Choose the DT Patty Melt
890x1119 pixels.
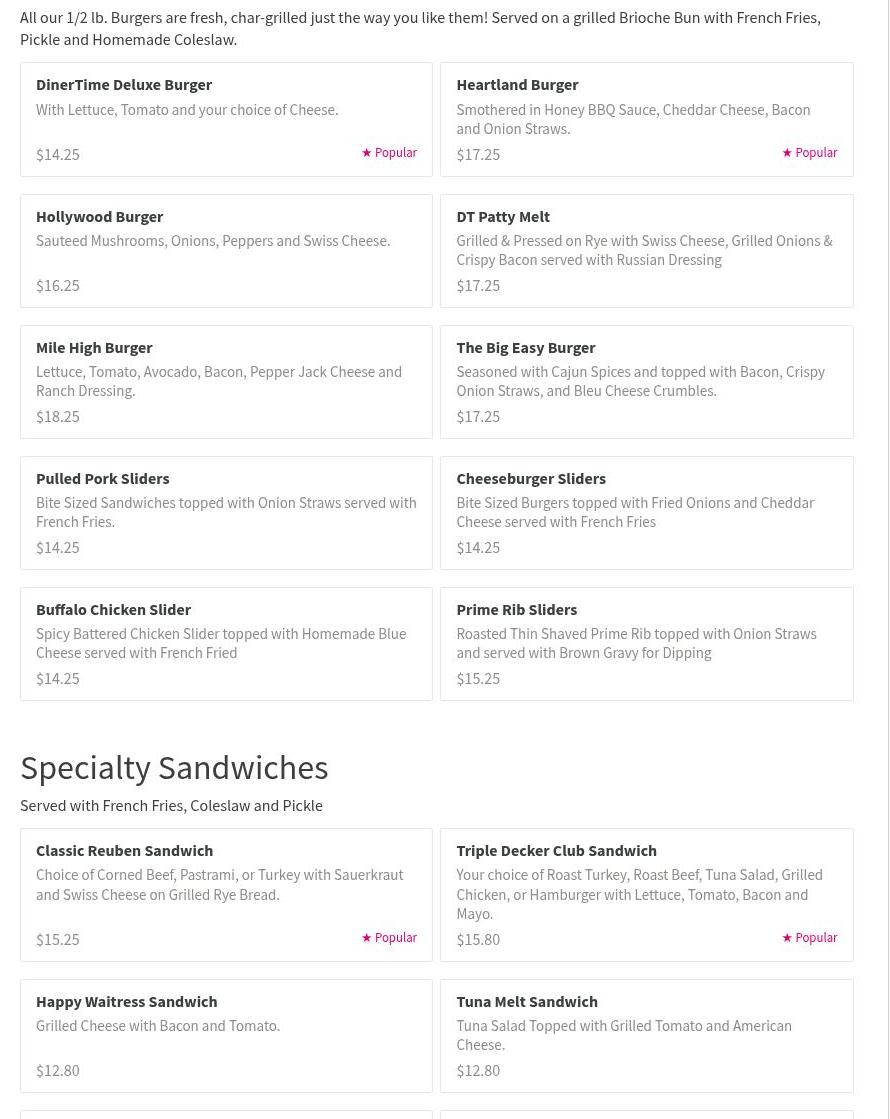tap(647, 251)
